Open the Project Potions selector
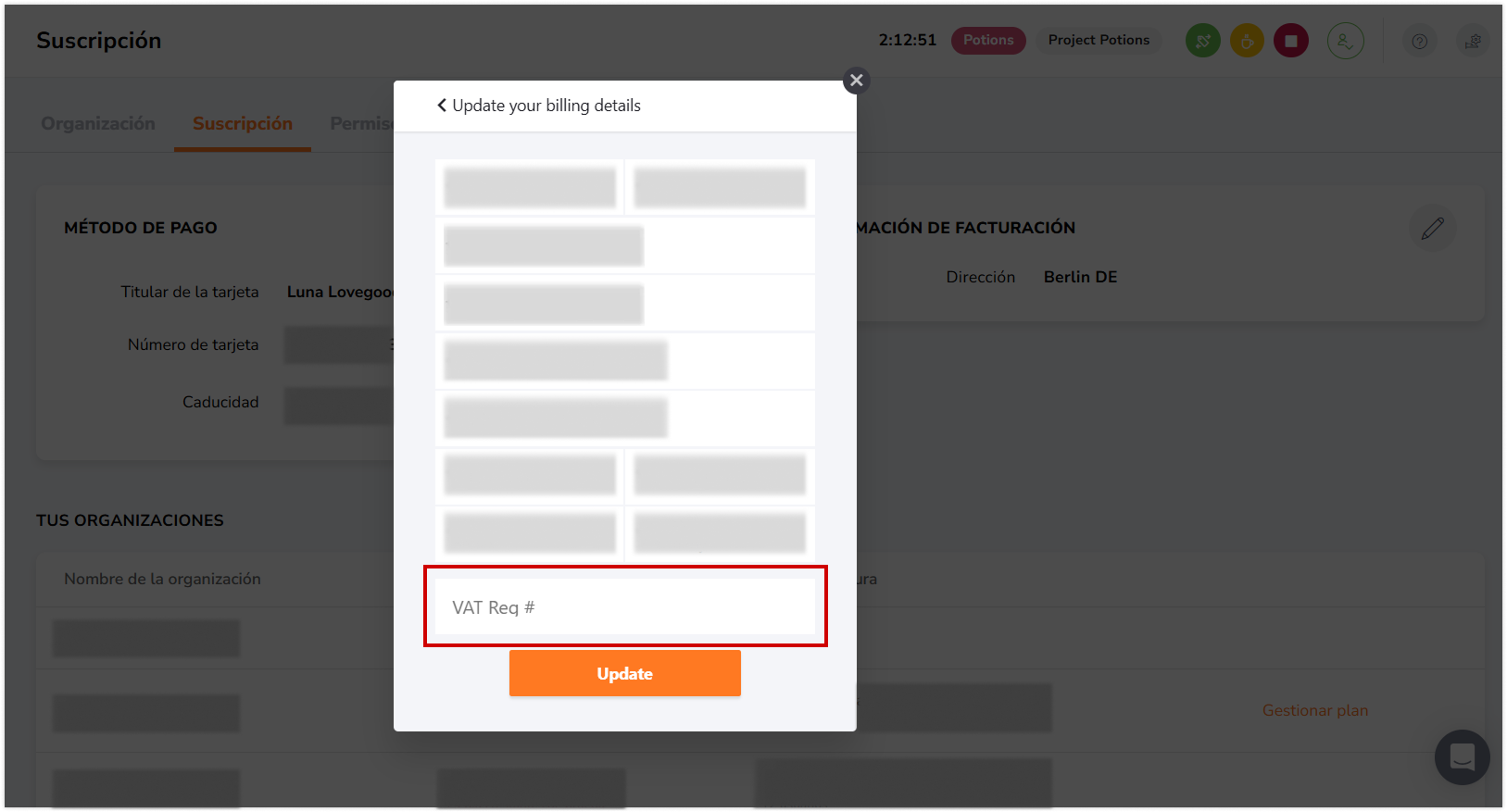This screenshot has width=1507, height=812. point(1099,40)
